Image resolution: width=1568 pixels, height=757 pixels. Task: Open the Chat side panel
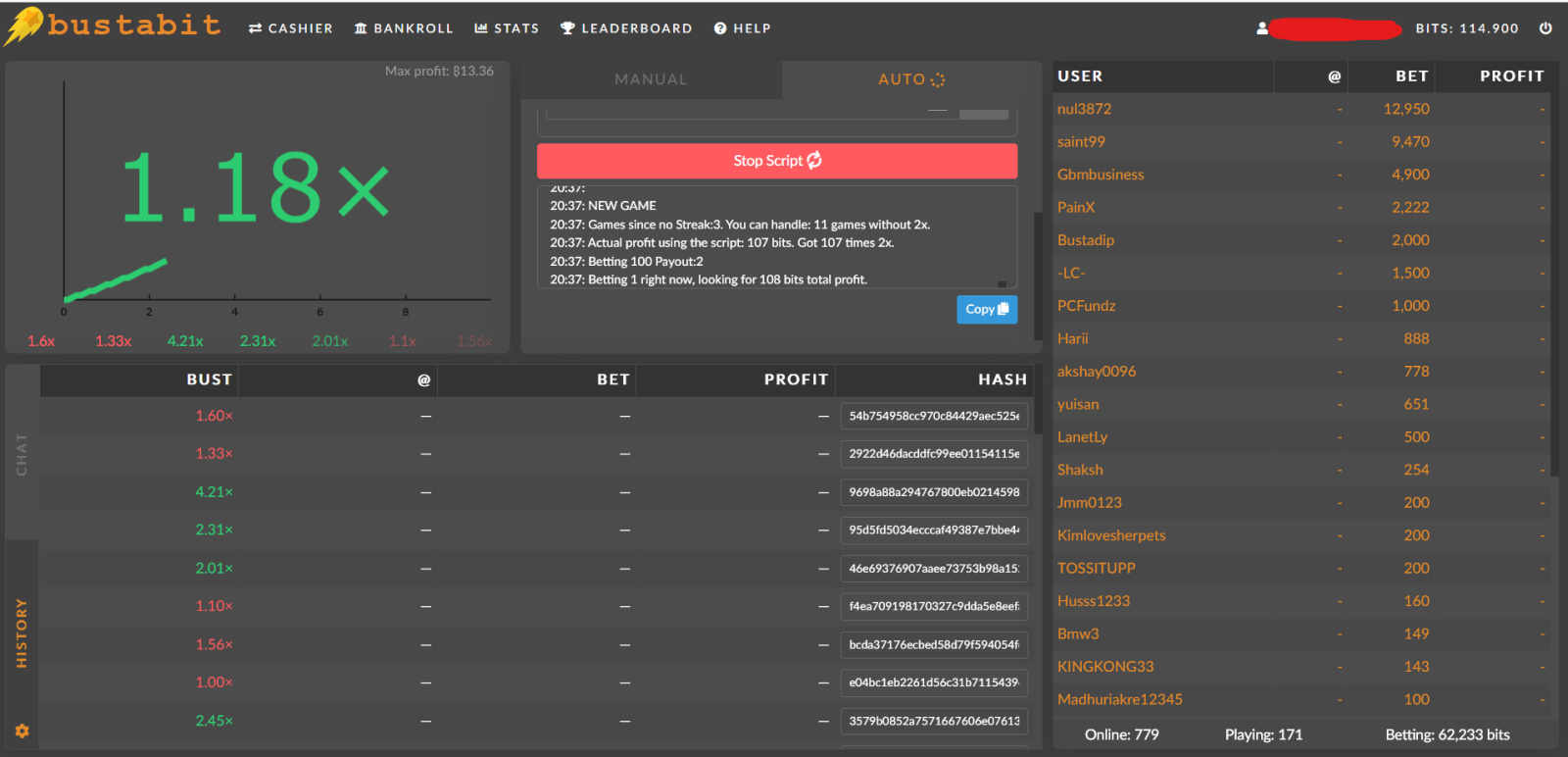[22, 454]
